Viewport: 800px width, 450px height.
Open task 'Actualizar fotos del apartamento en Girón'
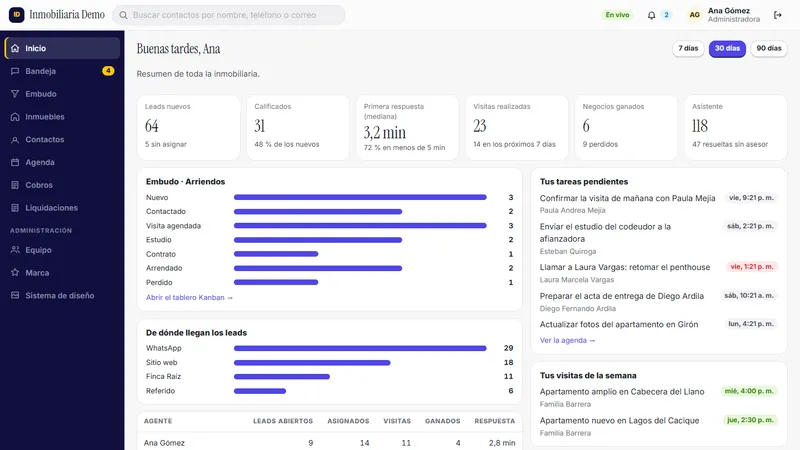point(619,324)
